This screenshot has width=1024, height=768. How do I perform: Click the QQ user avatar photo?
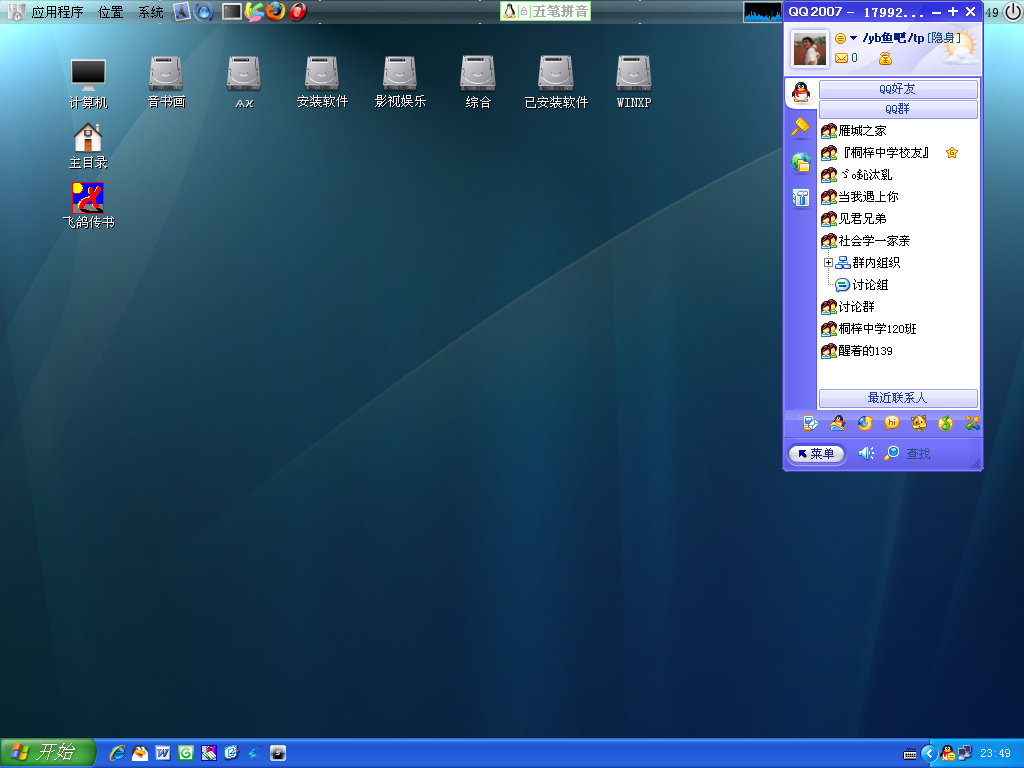810,48
